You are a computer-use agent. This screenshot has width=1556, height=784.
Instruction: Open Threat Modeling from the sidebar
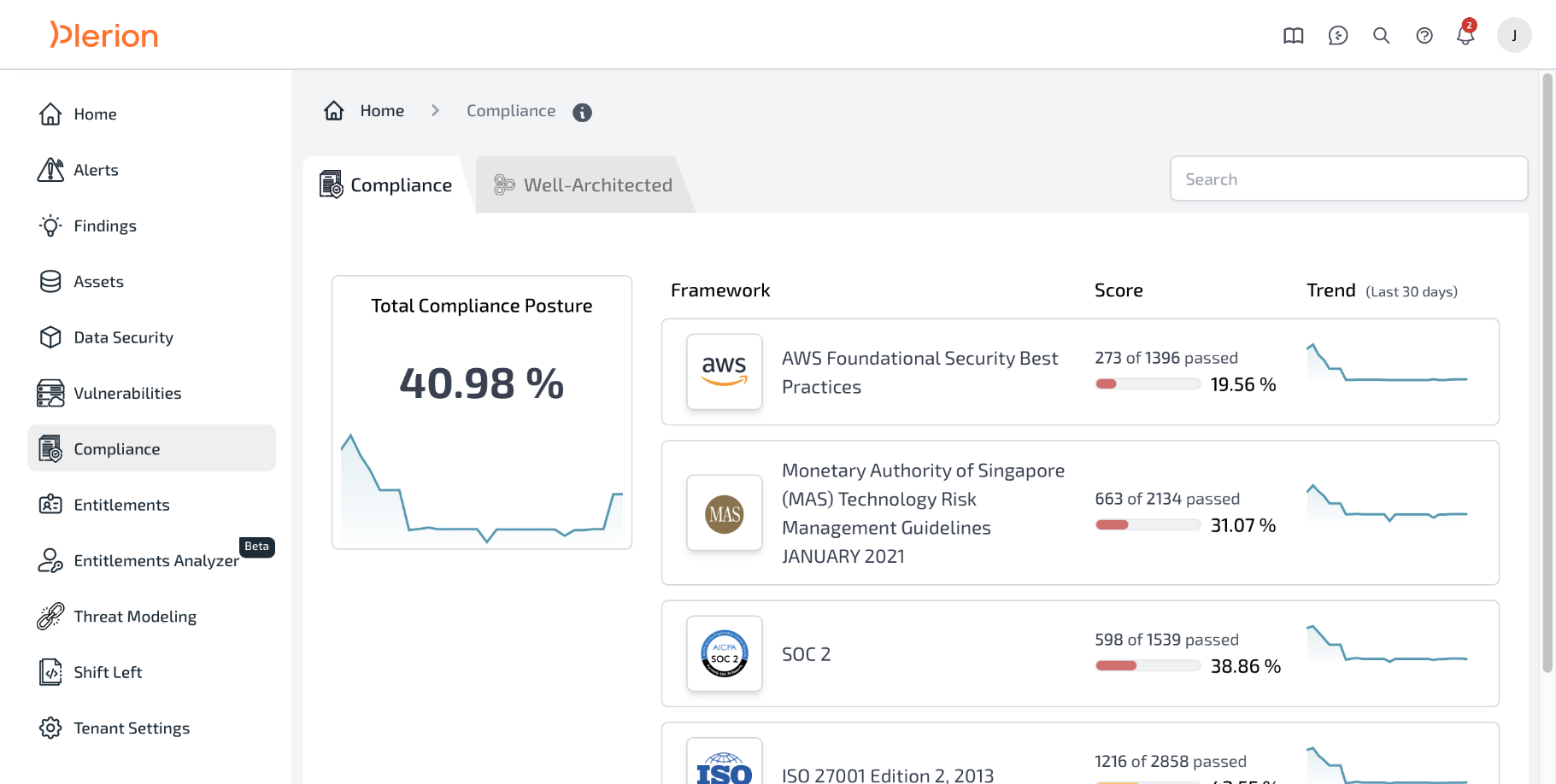[151, 616]
